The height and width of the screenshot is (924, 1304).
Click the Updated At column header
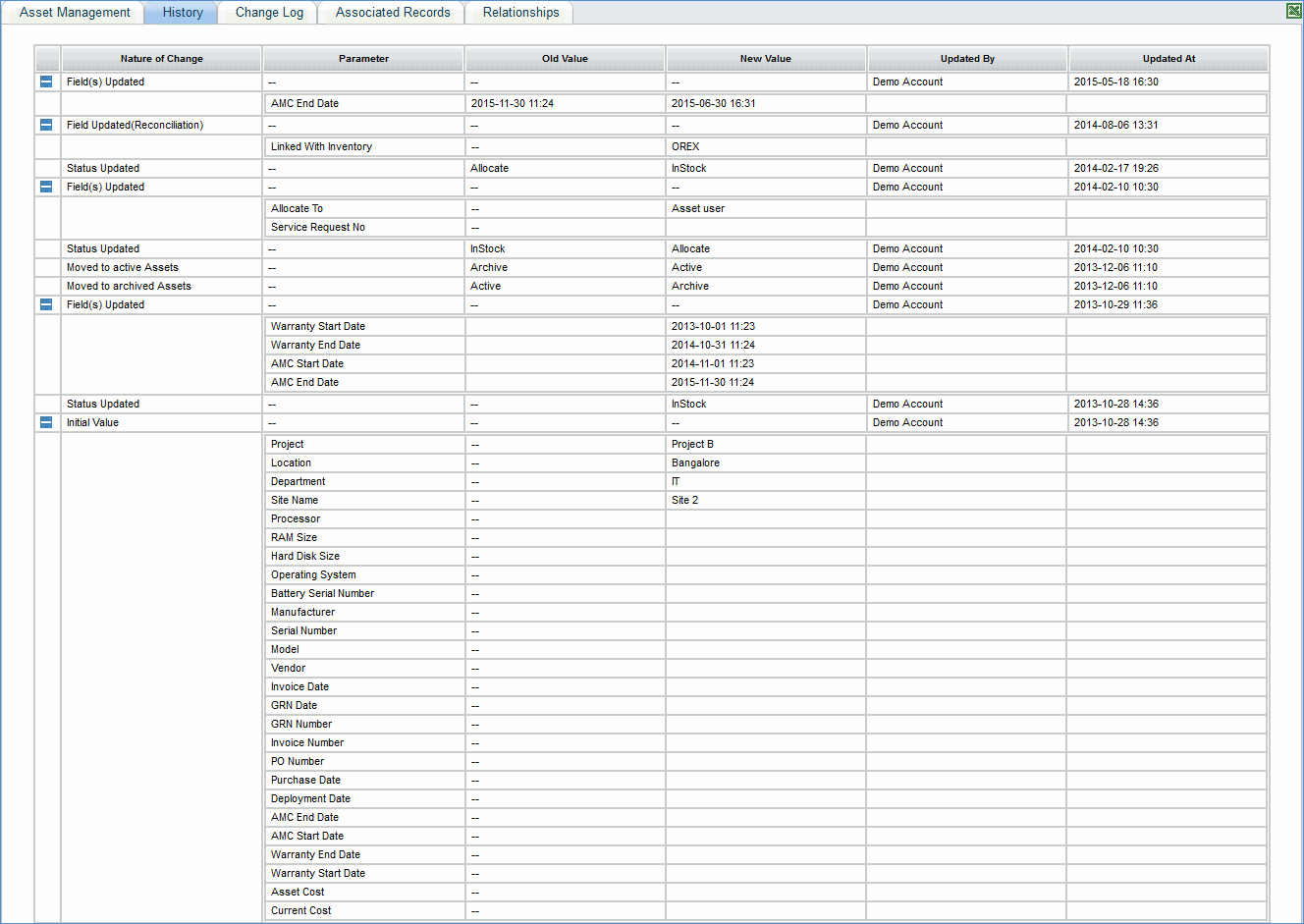click(1168, 59)
